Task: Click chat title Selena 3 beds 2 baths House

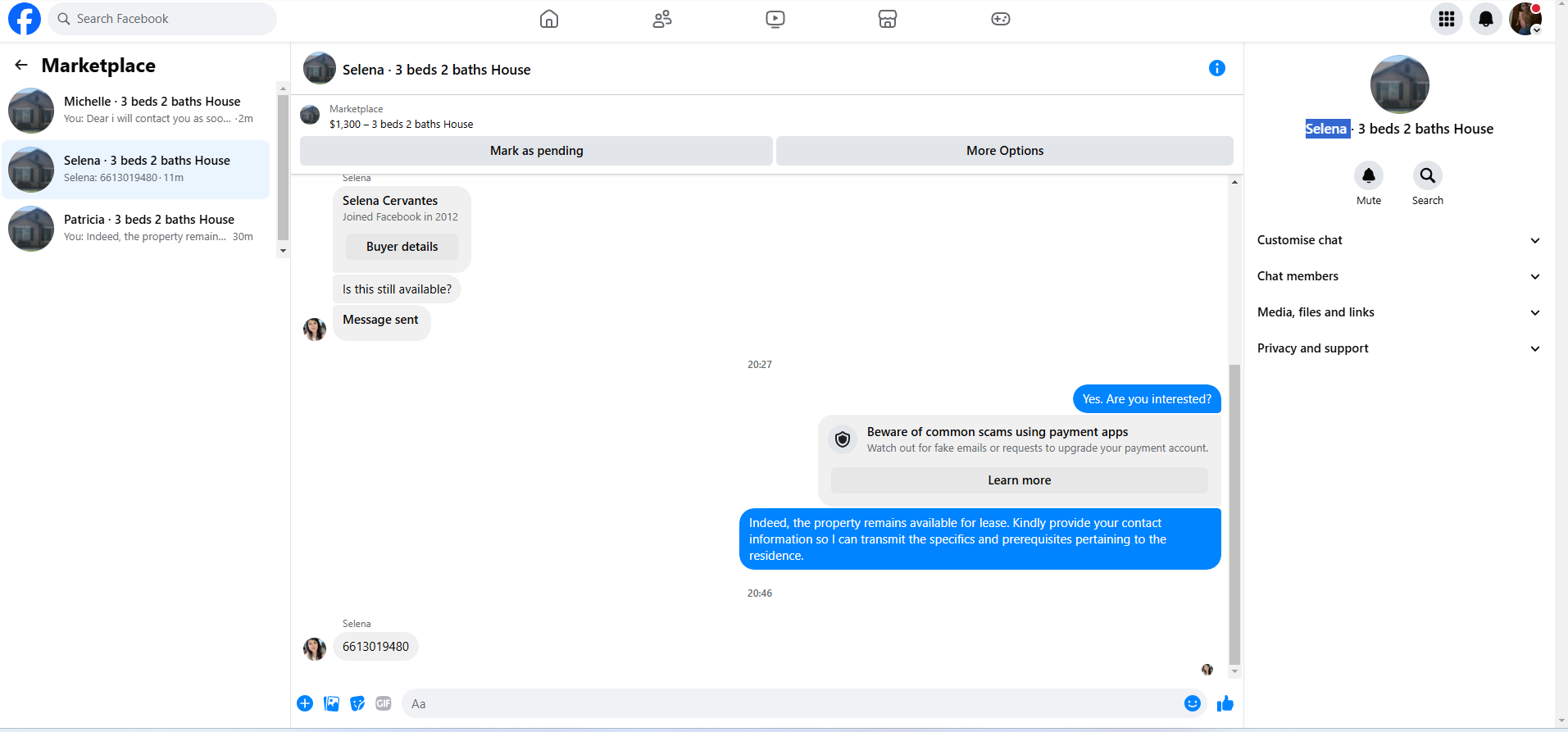Action: click(437, 70)
